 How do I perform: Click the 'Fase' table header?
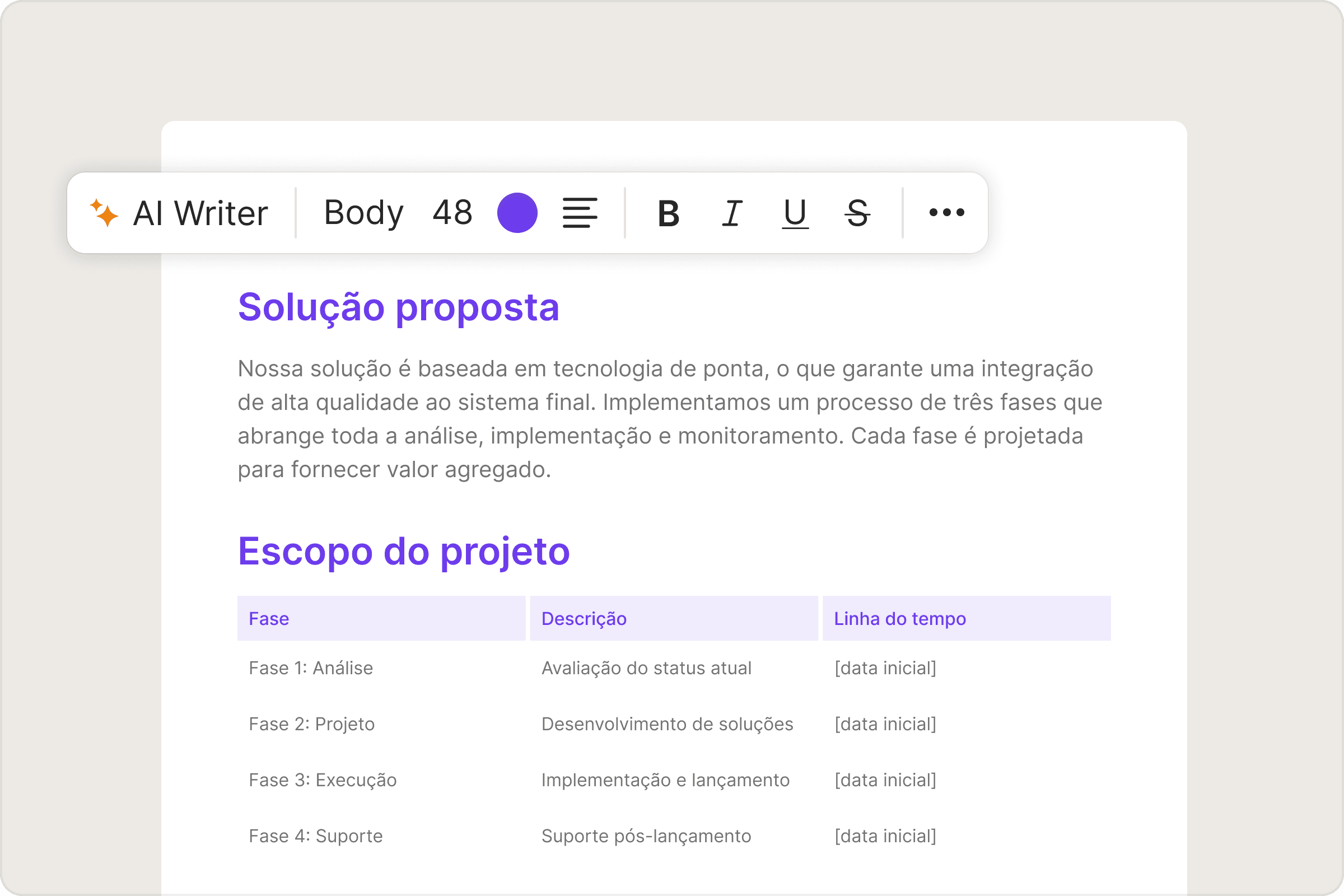pyautogui.click(x=381, y=618)
